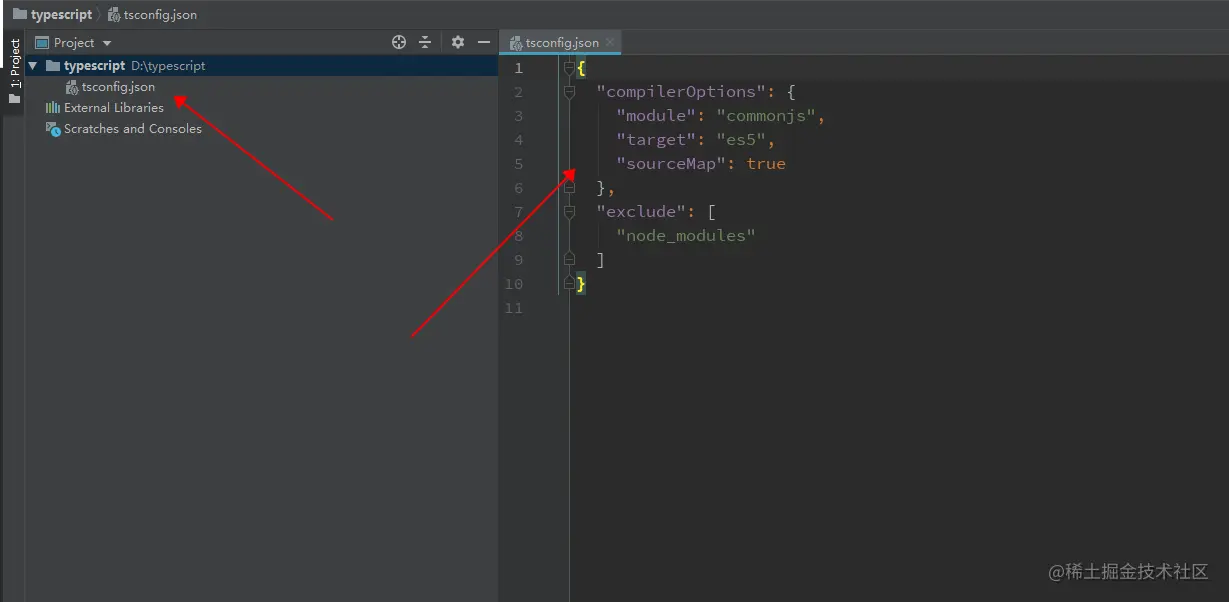Collapse the compilerOptions block via gutter arrow
The image size is (1229, 602).
tap(569, 91)
